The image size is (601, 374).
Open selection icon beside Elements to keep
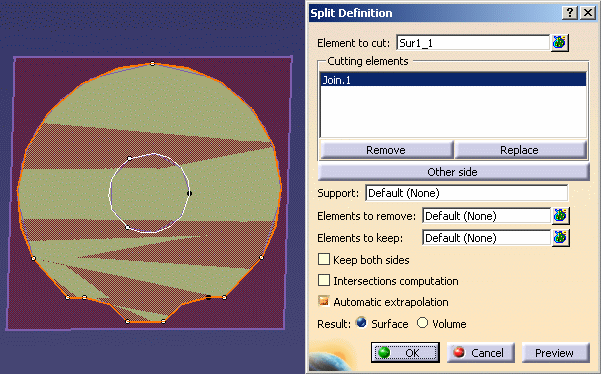pyautogui.click(x=560, y=238)
